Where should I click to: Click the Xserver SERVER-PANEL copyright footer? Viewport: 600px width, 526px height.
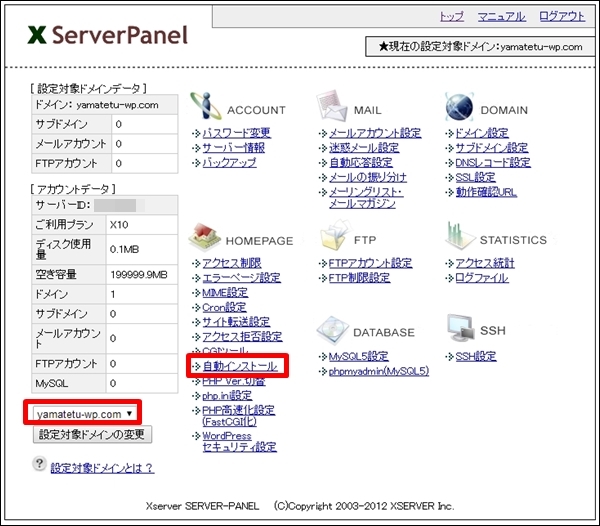tap(300, 506)
